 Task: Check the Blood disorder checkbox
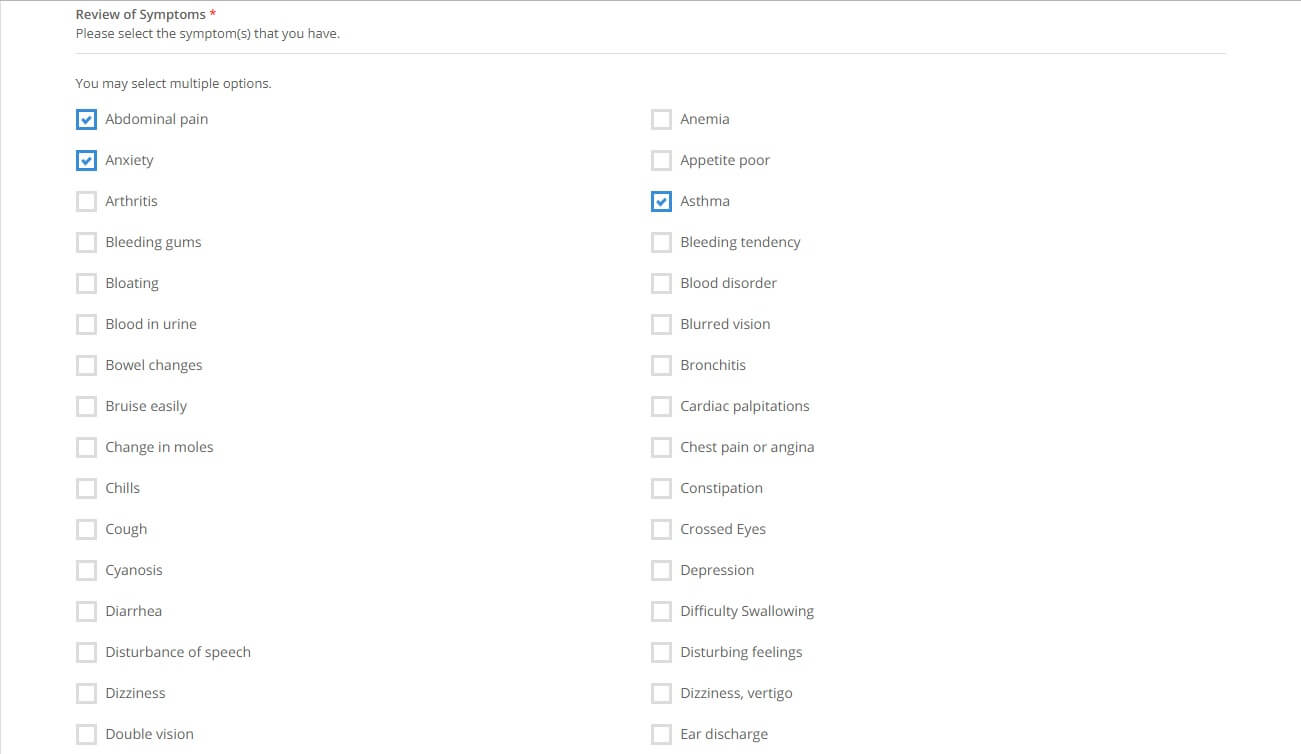point(661,283)
